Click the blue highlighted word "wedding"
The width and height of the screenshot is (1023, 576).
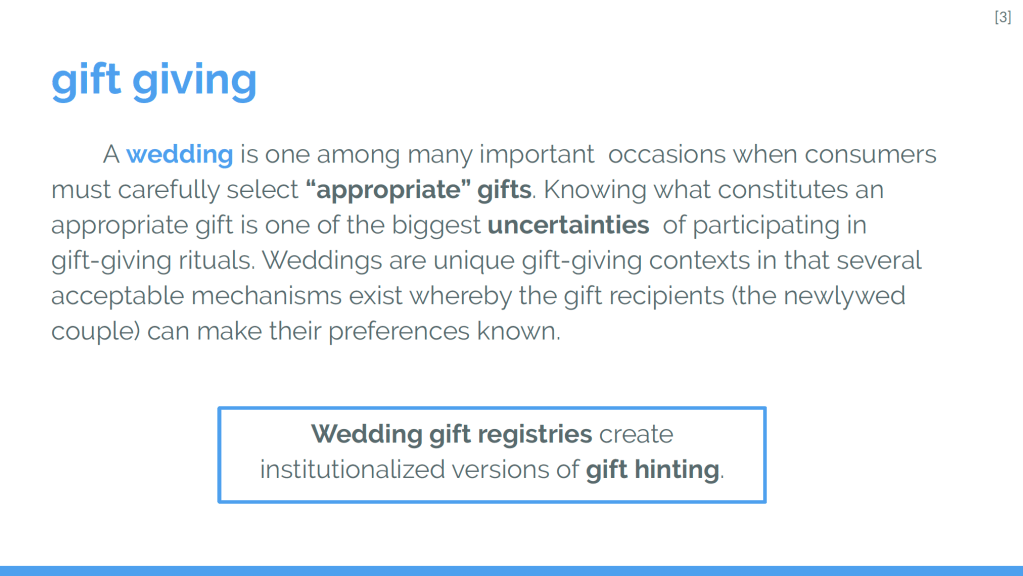tap(179, 155)
